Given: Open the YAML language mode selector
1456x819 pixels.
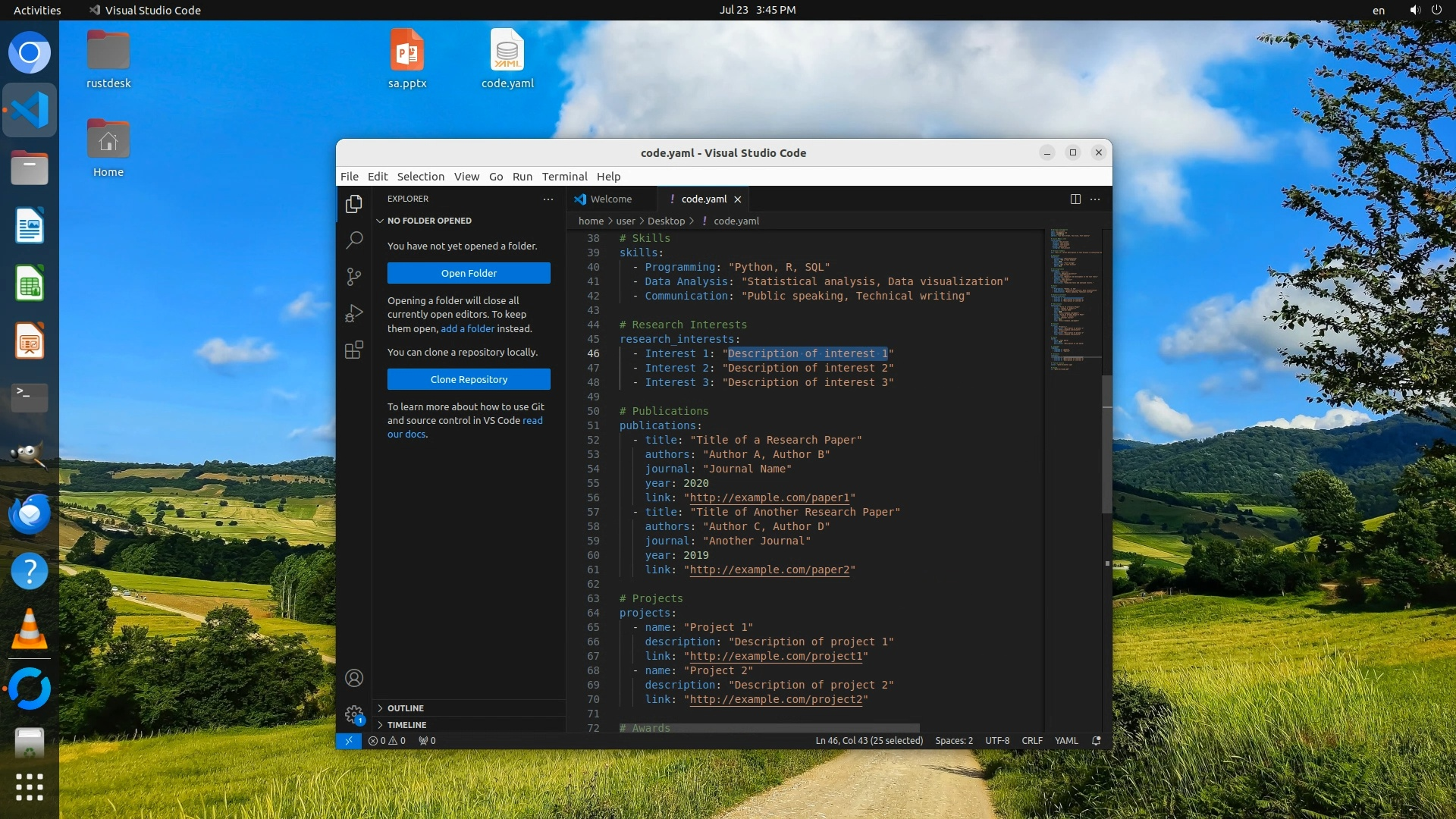Looking at the screenshot, I should (x=1065, y=741).
